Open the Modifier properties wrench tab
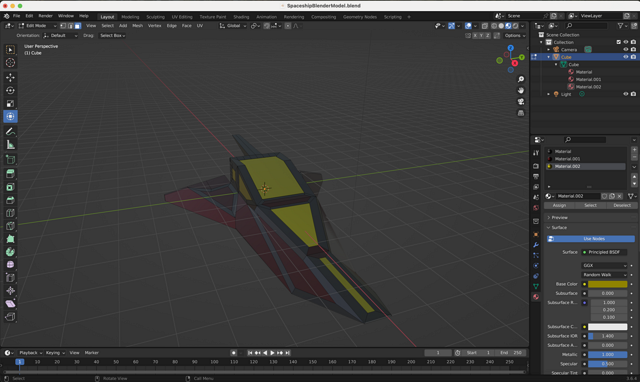 pyautogui.click(x=536, y=245)
